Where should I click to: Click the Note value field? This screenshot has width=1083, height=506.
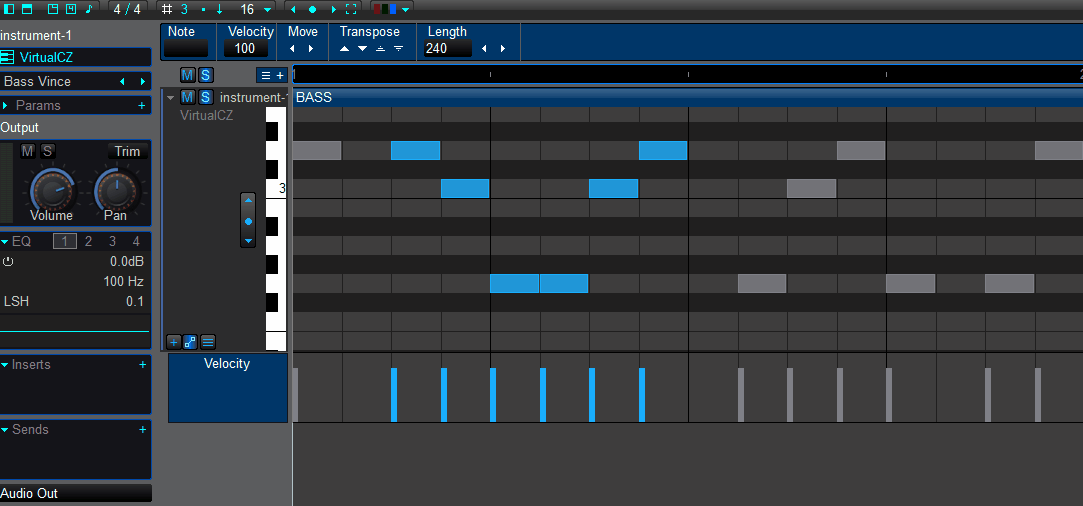[x=186, y=48]
